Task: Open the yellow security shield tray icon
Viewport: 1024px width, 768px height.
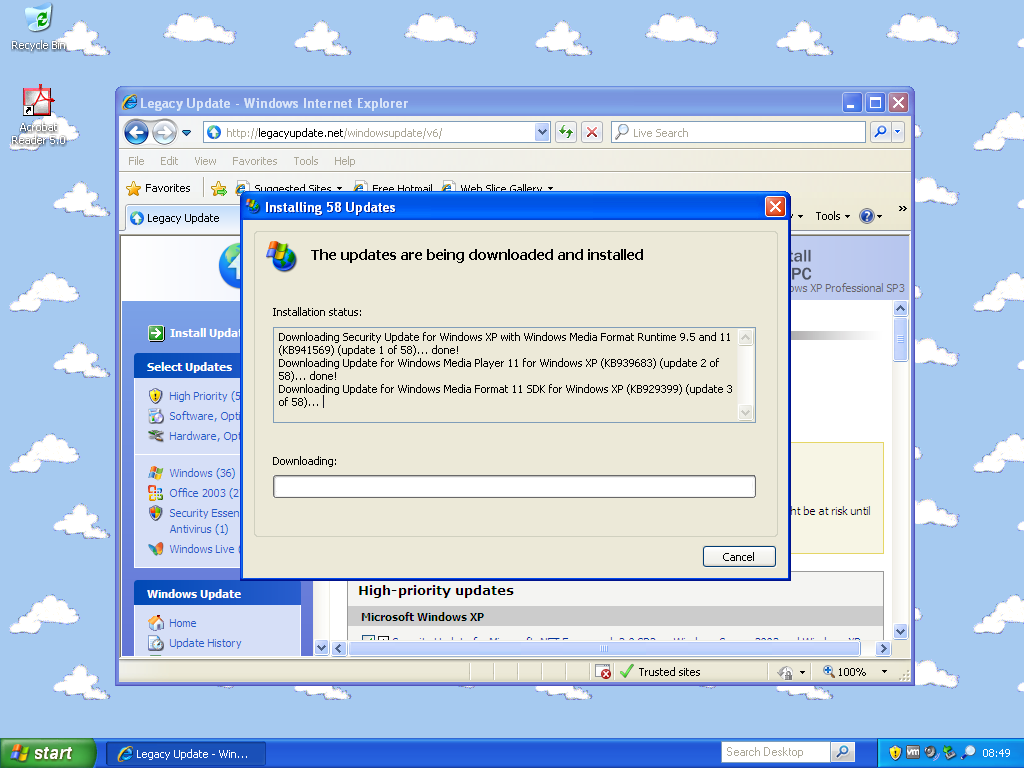Action: point(895,753)
